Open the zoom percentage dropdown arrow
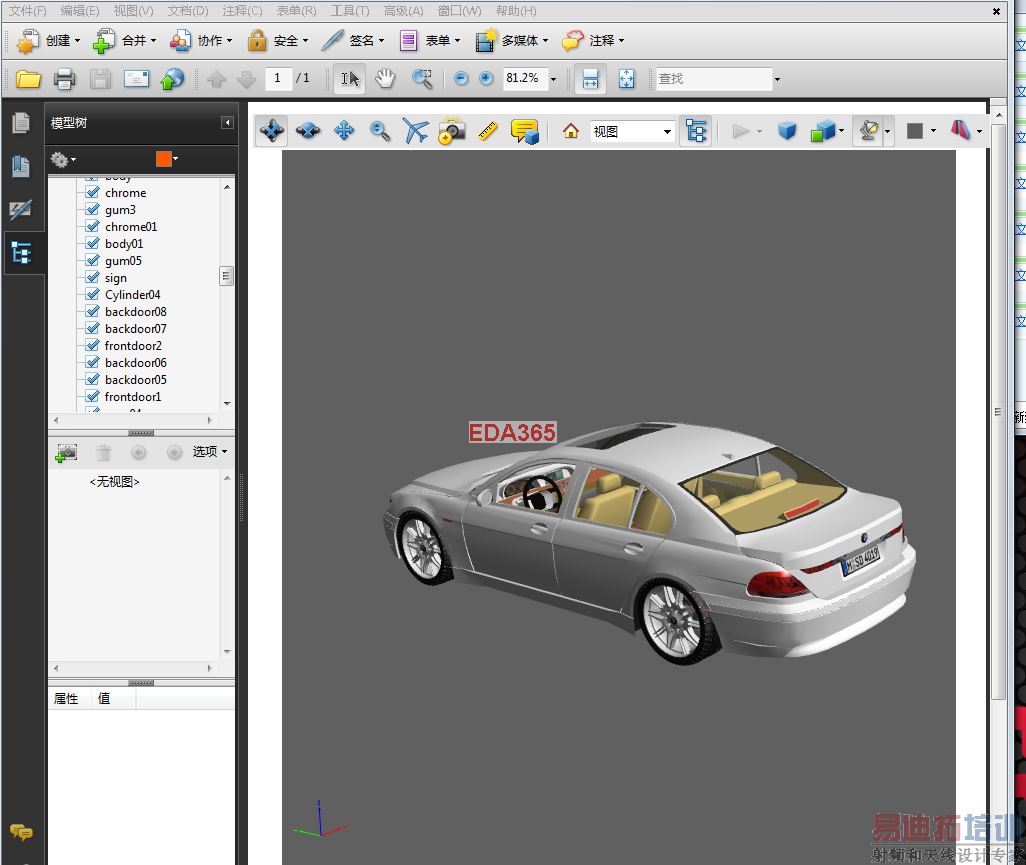 pyautogui.click(x=553, y=79)
